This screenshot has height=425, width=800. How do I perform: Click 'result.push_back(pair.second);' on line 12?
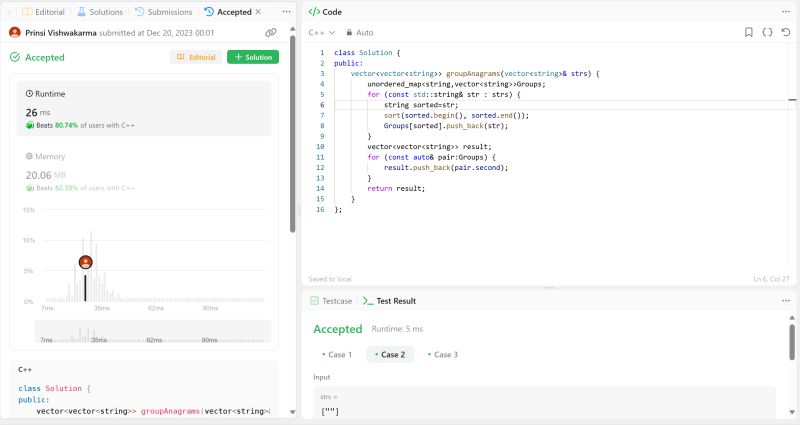point(446,168)
